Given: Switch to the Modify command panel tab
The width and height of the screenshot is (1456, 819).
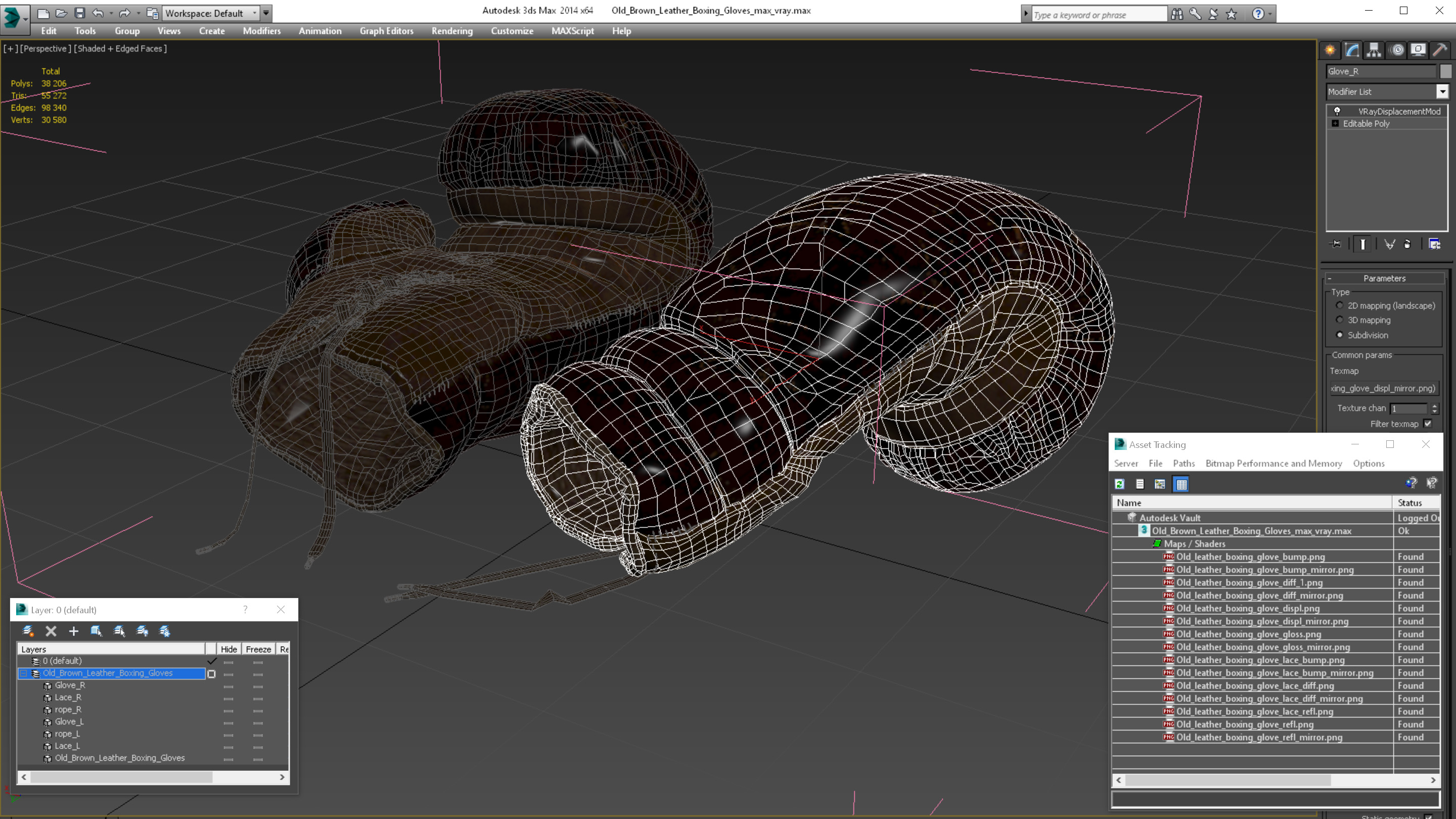Looking at the screenshot, I should 1352,50.
